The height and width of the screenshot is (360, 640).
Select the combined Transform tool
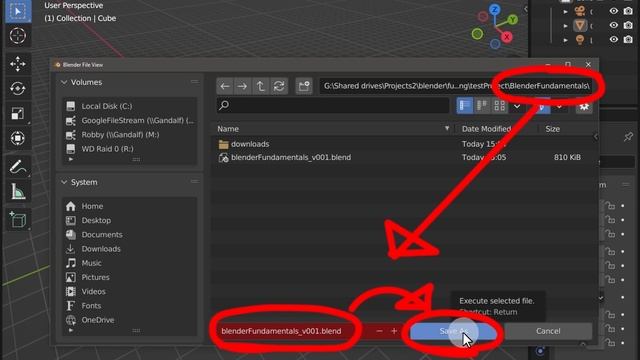pos(18,138)
